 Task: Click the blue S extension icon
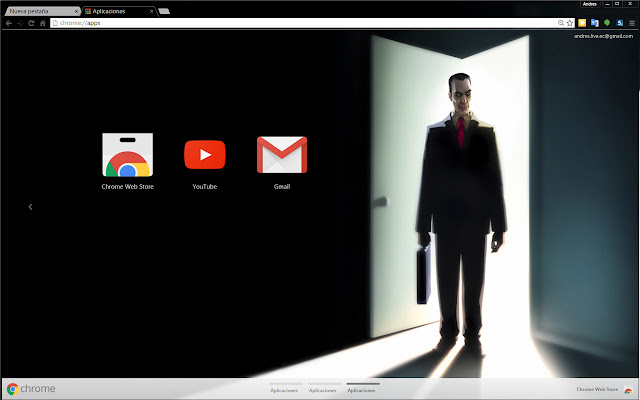pyautogui.click(x=620, y=23)
